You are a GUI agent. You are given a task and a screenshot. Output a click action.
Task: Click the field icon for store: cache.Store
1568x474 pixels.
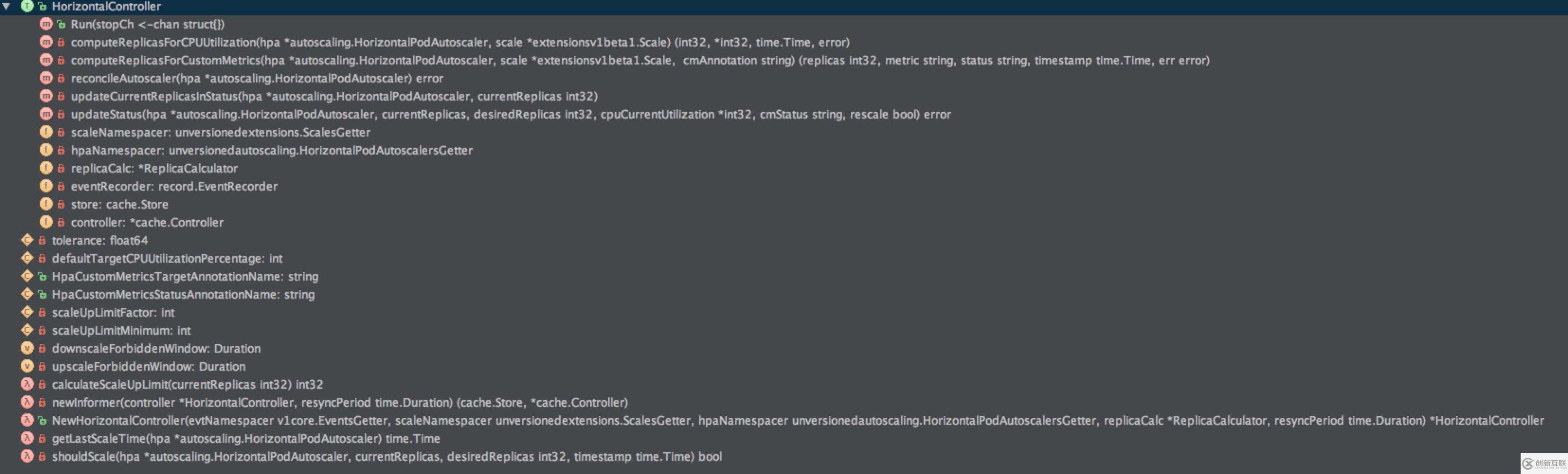(x=46, y=204)
